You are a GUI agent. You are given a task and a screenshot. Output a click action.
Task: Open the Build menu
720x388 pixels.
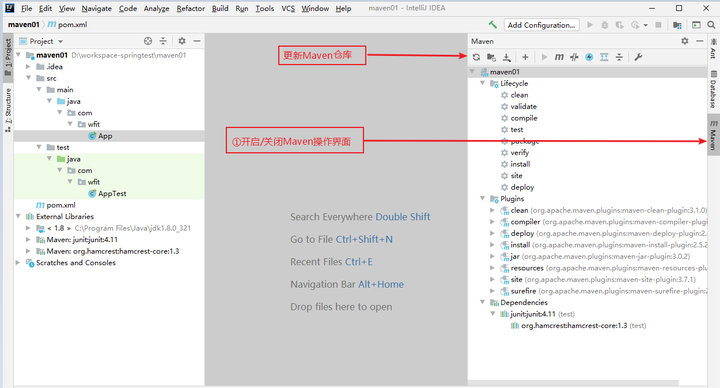[x=220, y=8]
